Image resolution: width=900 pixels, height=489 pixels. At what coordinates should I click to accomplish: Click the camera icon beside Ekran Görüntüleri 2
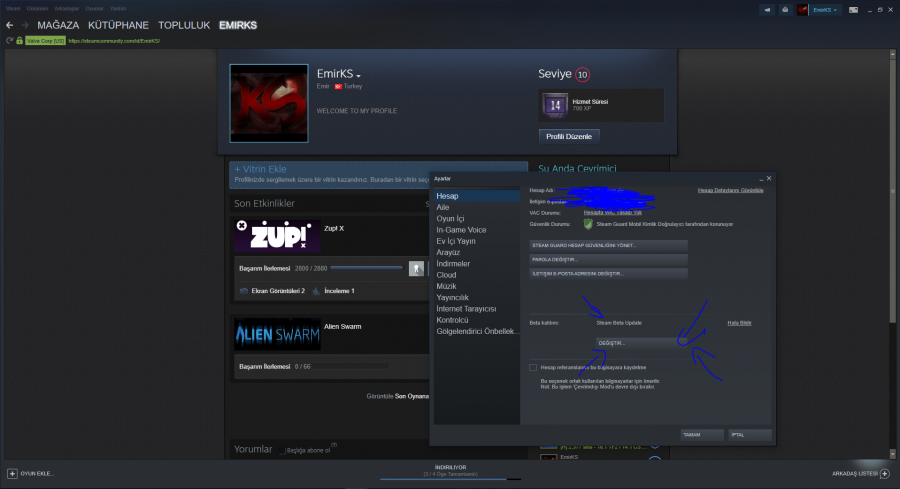coord(244,291)
